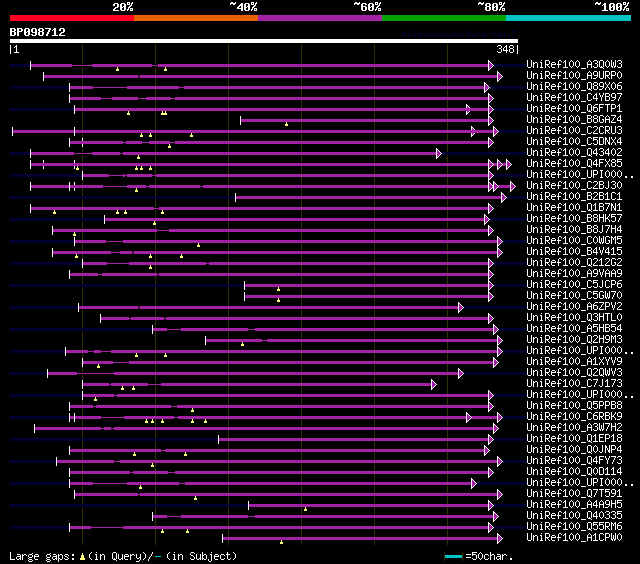The width and height of the screenshot is (640, 564).
Task: Select the UniRef100_Q40335 label
Action: click(x=574, y=516)
